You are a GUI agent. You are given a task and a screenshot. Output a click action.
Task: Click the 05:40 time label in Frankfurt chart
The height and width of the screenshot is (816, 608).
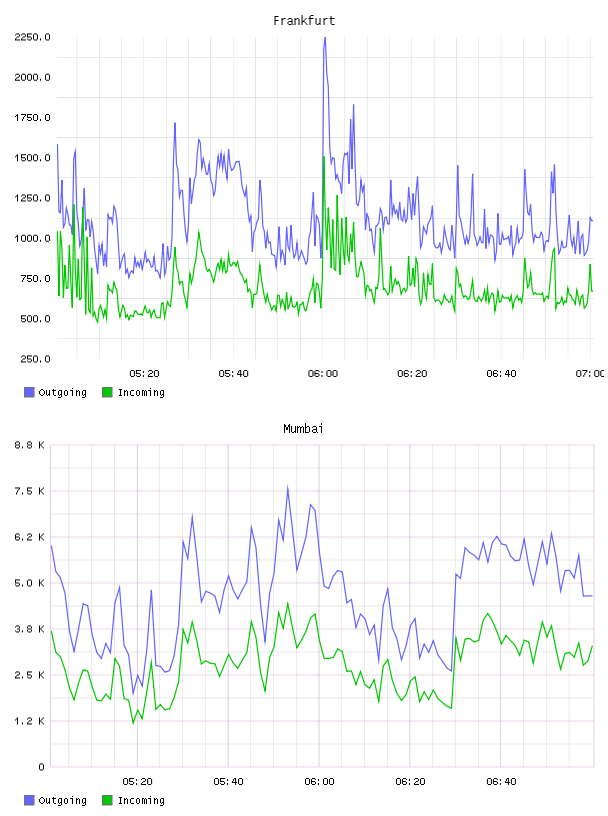233,374
